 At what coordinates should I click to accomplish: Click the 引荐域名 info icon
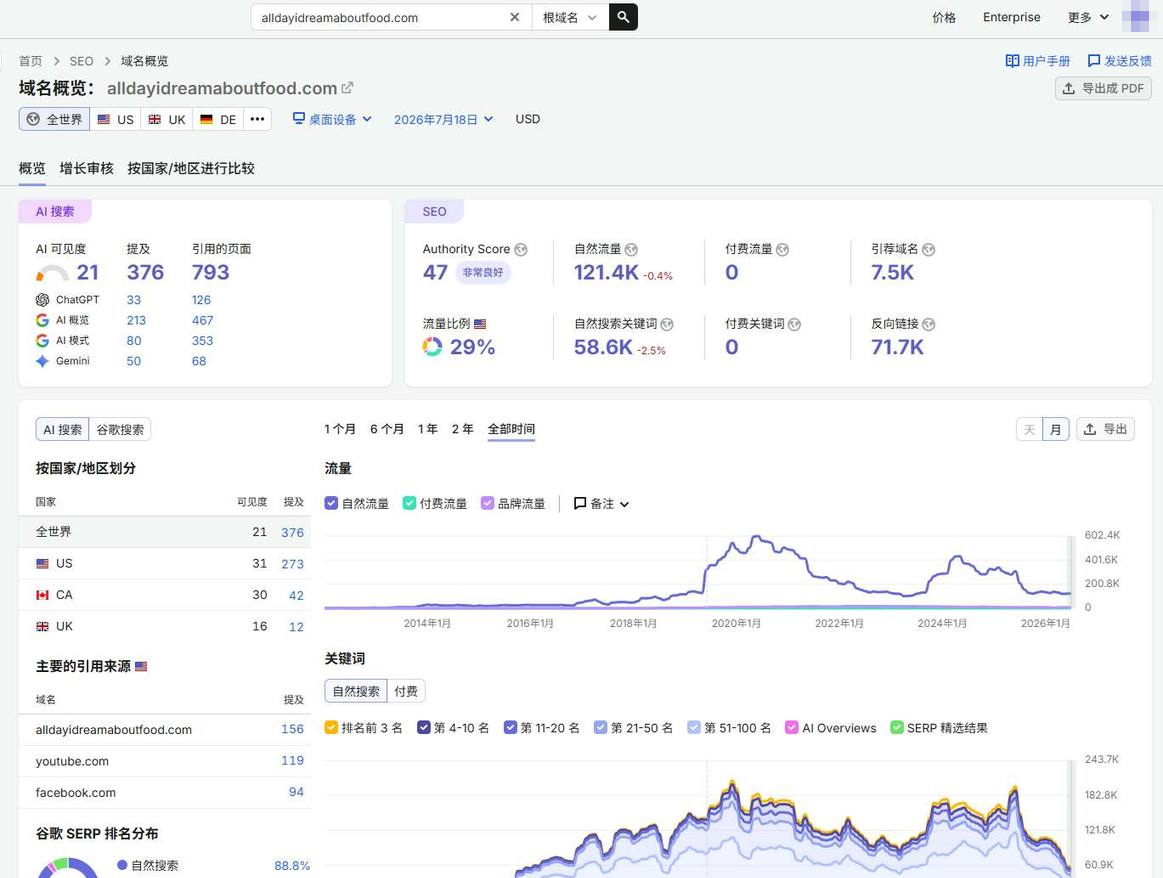pyautogui.click(x=929, y=250)
